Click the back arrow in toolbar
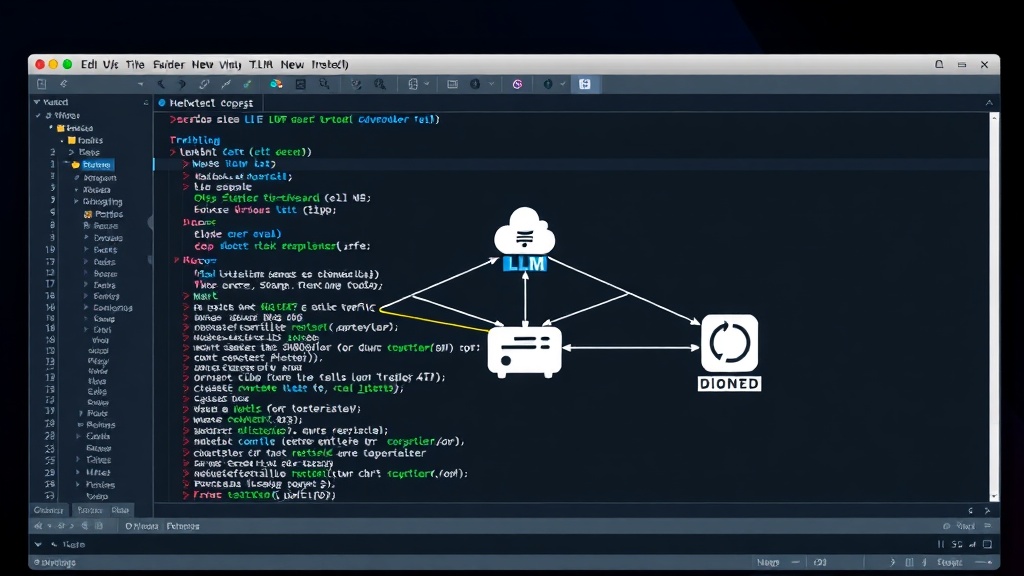The width and height of the screenshot is (1024, 576). (x=161, y=84)
